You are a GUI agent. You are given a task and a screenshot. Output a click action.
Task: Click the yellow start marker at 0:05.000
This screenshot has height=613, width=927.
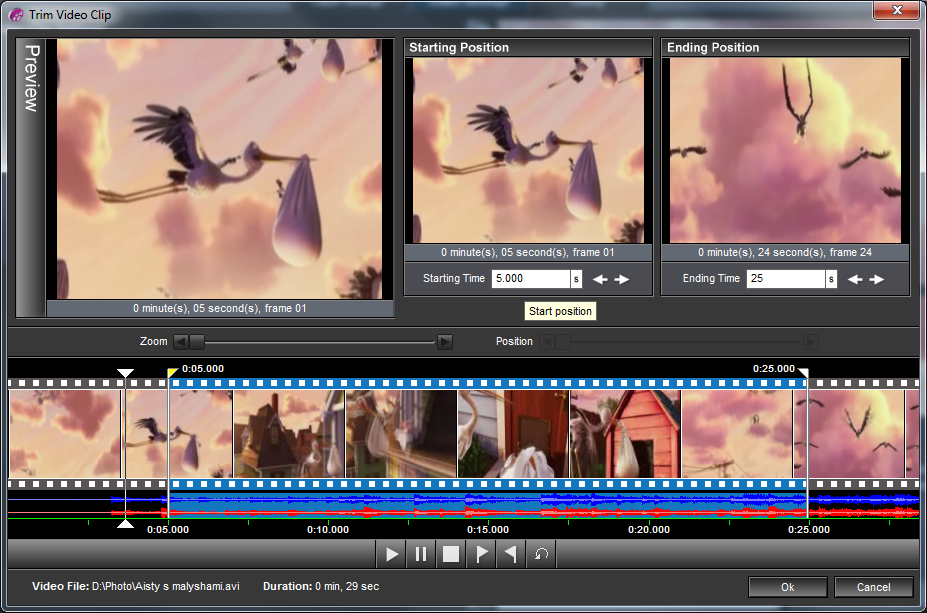click(172, 372)
